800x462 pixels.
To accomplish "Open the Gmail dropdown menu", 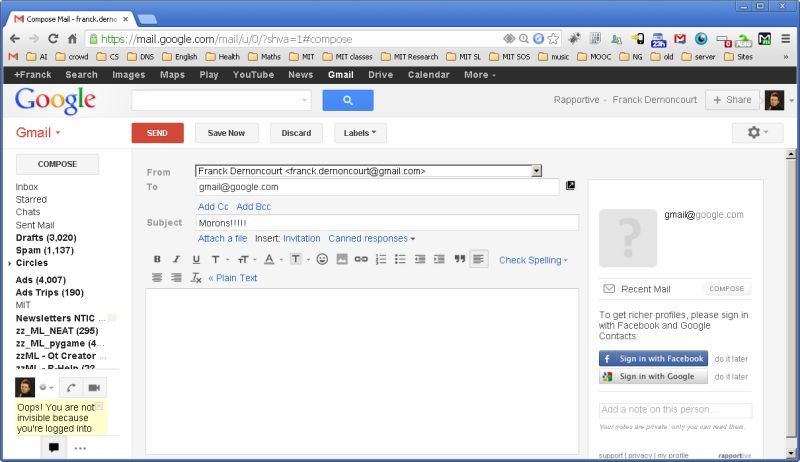I will pos(38,133).
